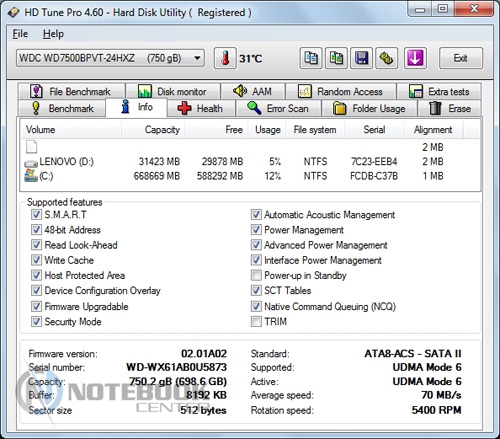Select the Info tab

coord(136,107)
